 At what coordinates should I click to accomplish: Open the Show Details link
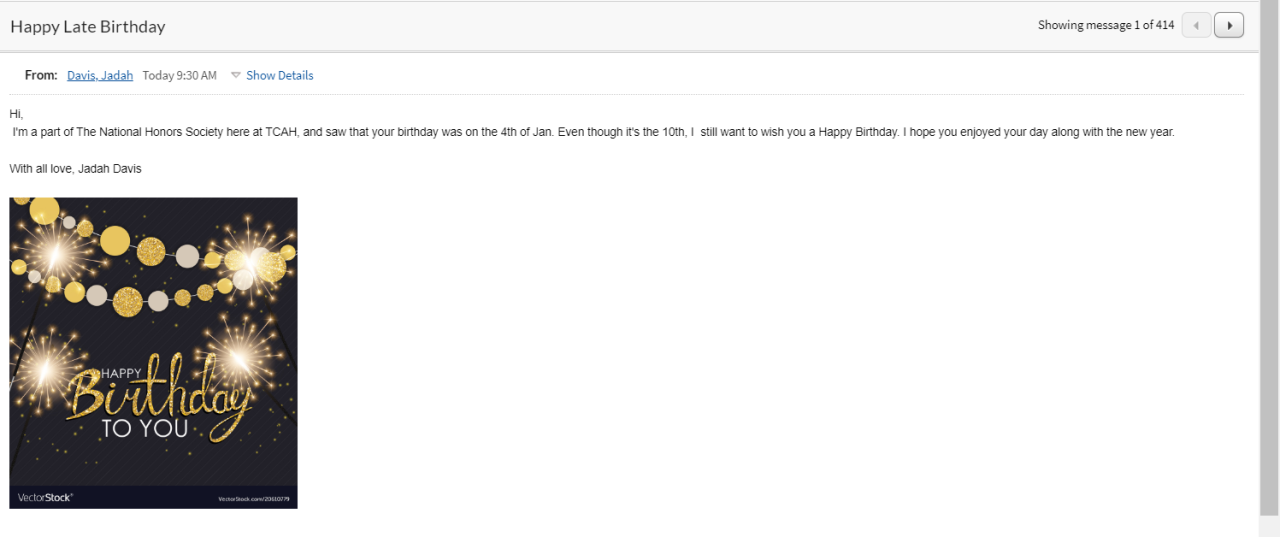pos(280,75)
